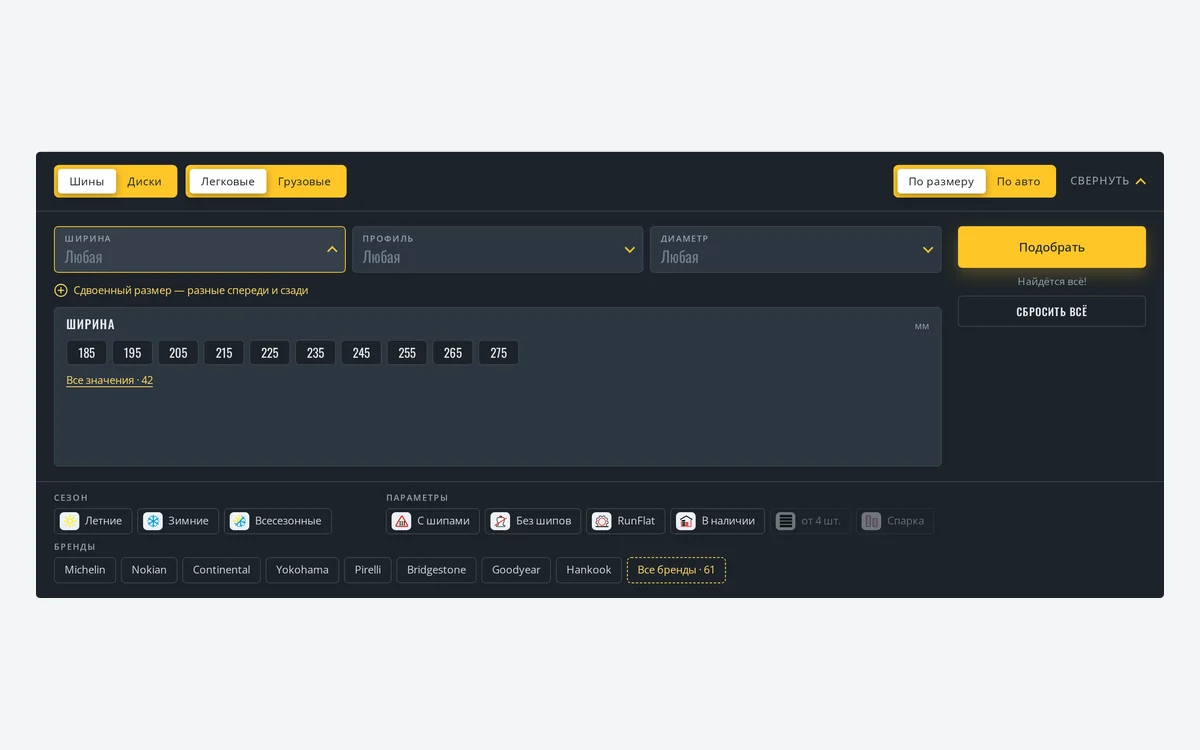Toggle the Nokian brand filter
This screenshot has width=1200, height=750.
(149, 570)
